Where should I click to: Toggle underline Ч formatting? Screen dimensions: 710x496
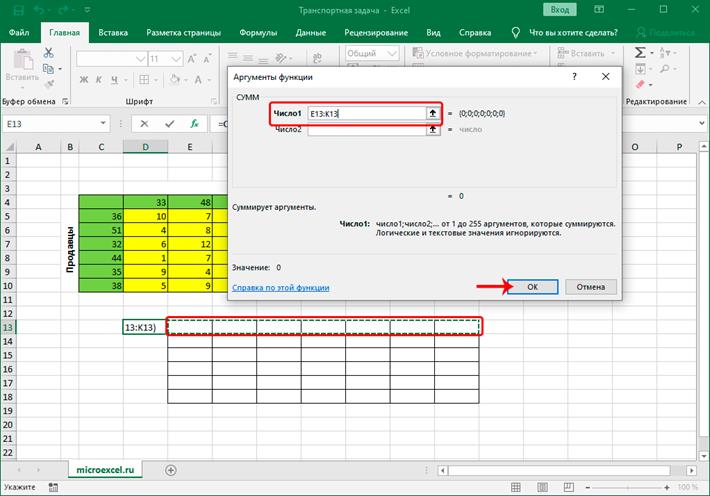[114, 80]
